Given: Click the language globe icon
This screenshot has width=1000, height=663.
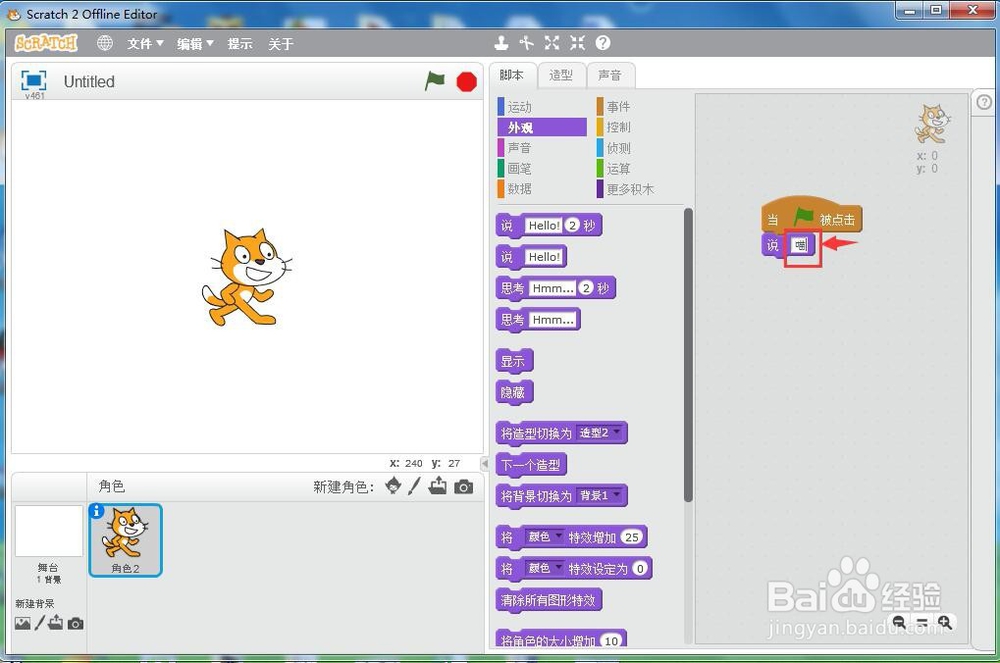Looking at the screenshot, I should [x=105, y=43].
